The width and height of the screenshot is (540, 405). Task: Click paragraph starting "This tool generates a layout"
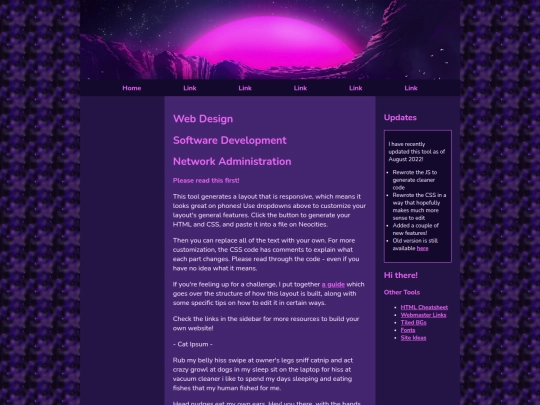pyautogui.click(x=269, y=210)
